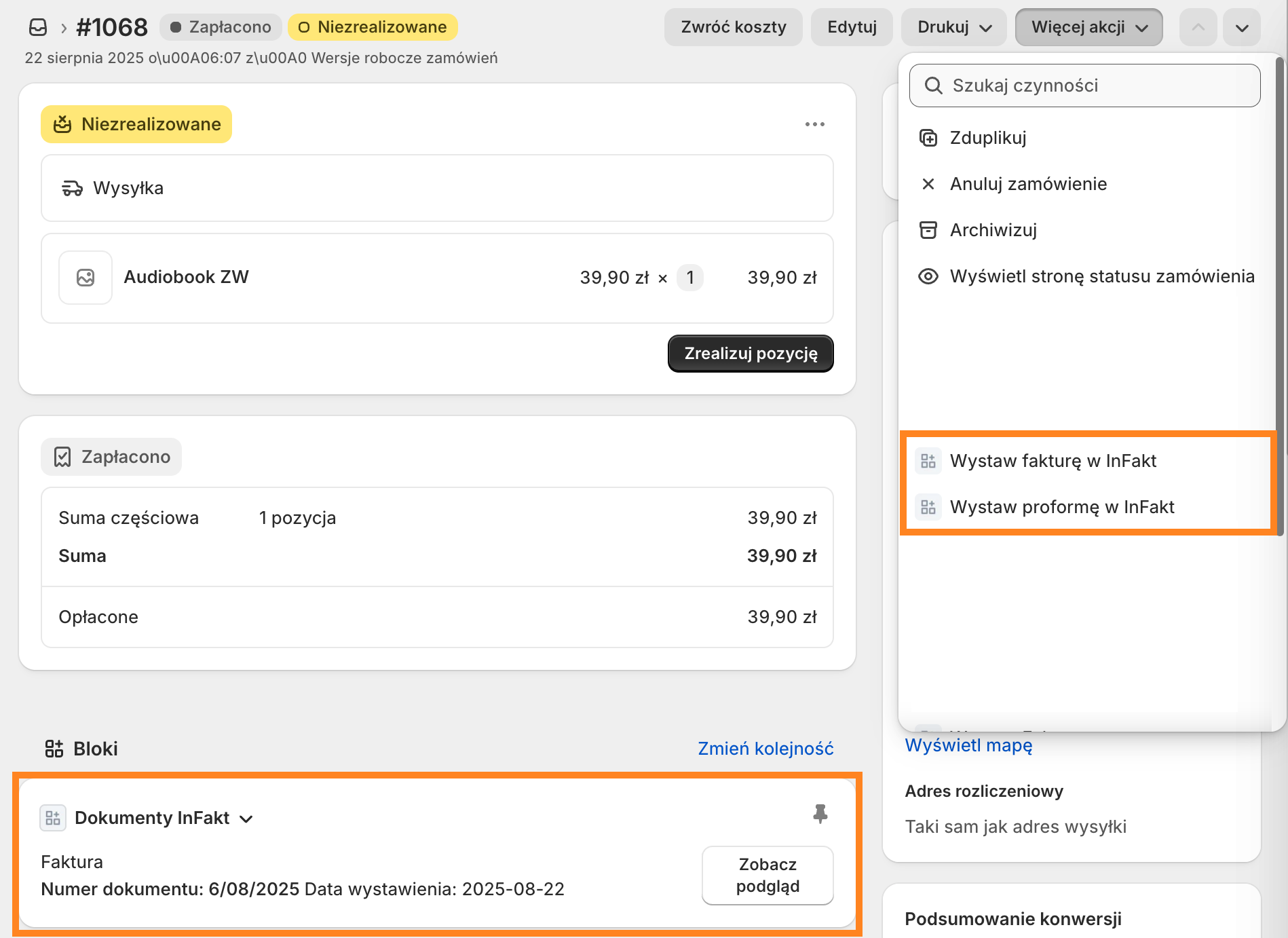Open the orders list via the inbox icon
This screenshot has width=1288, height=938.
(38, 27)
